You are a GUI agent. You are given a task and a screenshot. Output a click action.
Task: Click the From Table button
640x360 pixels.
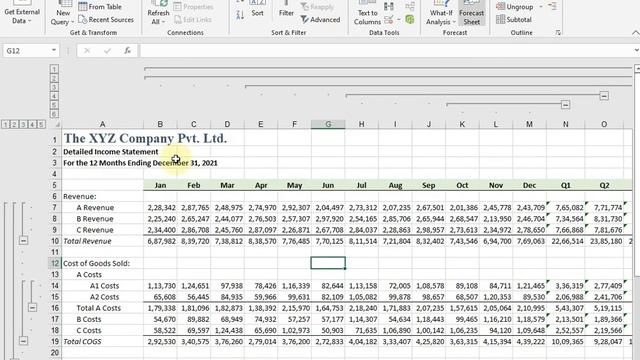(100, 7)
